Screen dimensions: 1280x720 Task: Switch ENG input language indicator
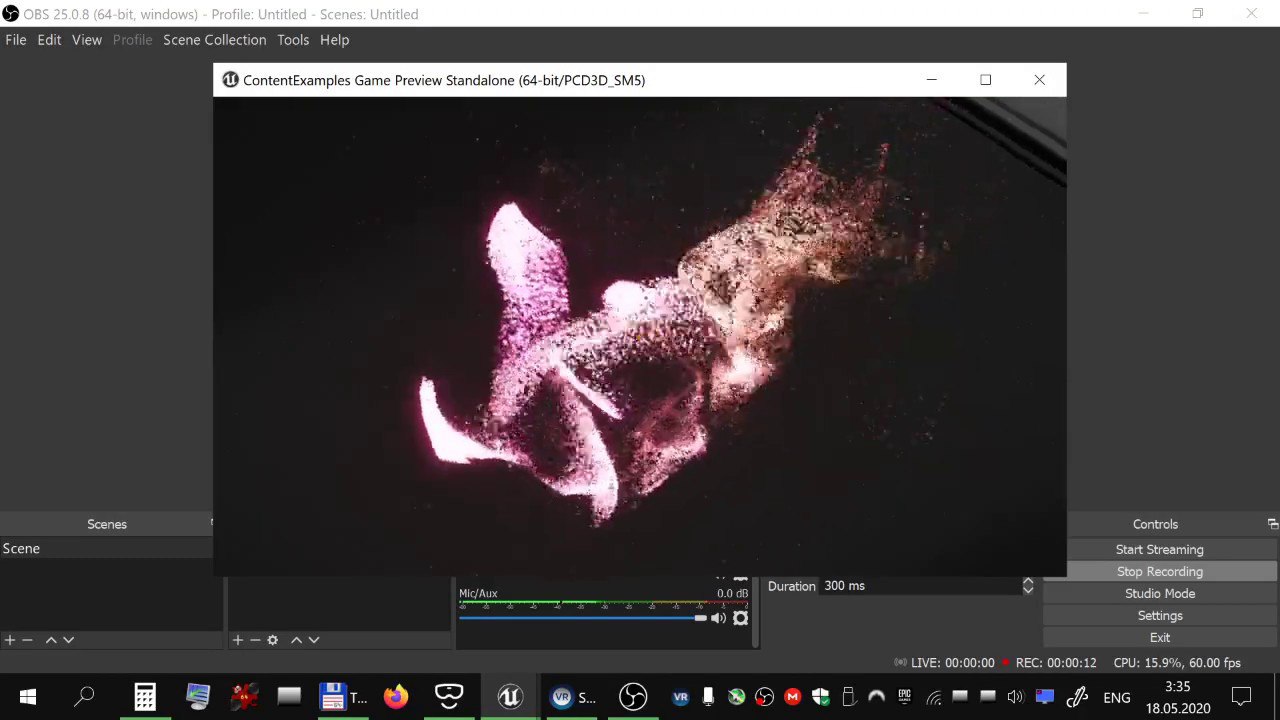pos(1117,697)
